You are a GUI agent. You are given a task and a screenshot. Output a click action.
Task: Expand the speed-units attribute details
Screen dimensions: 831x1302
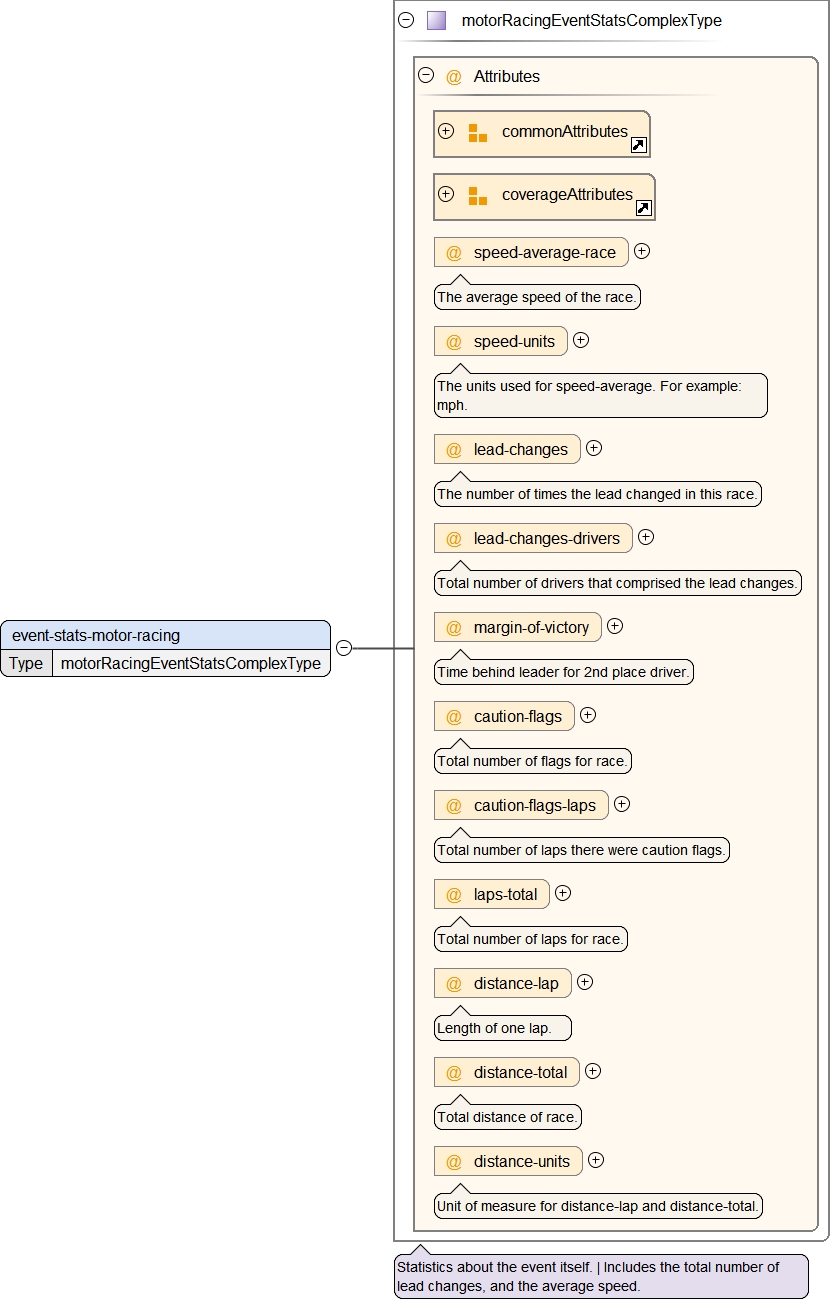(x=581, y=340)
